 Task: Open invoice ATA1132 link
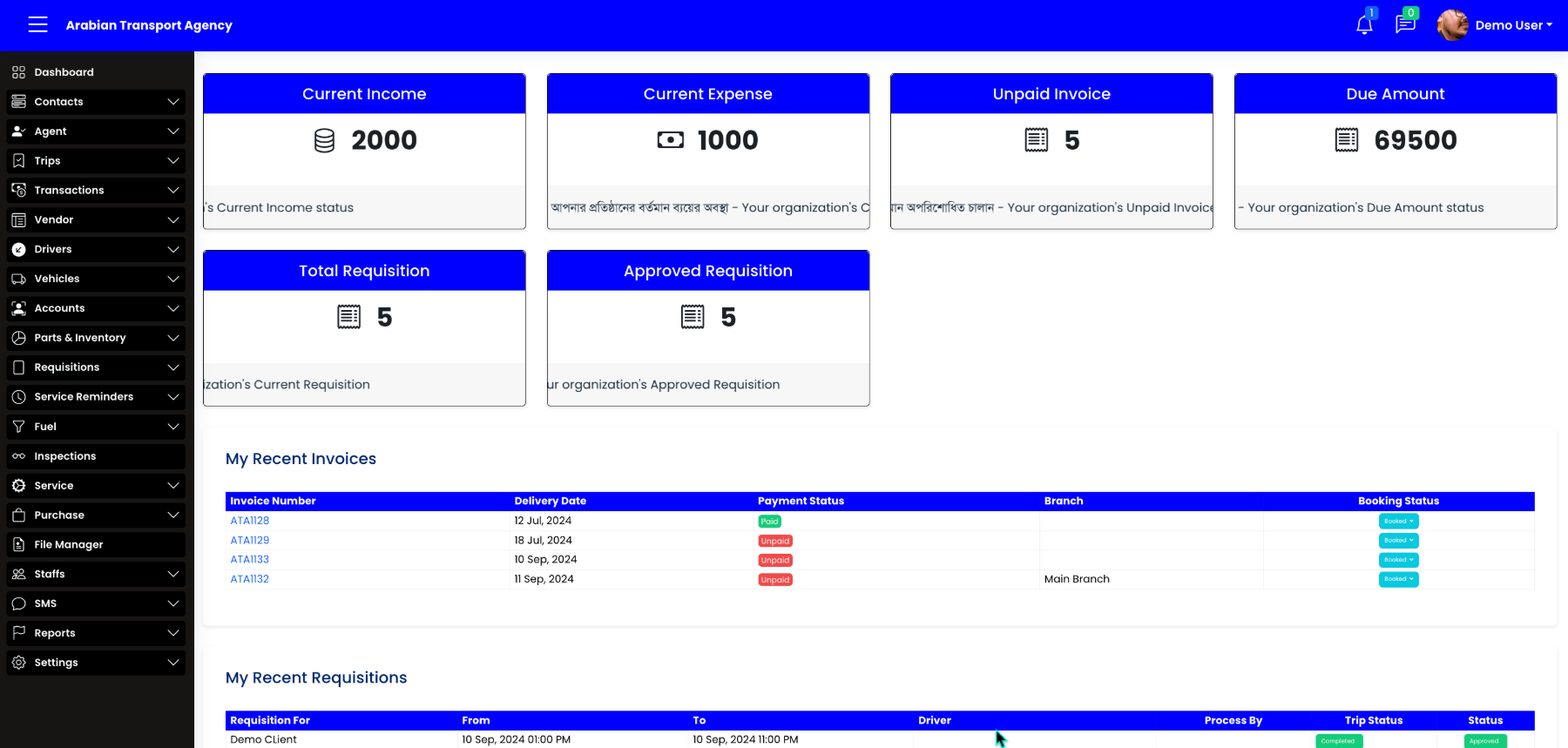click(250, 579)
